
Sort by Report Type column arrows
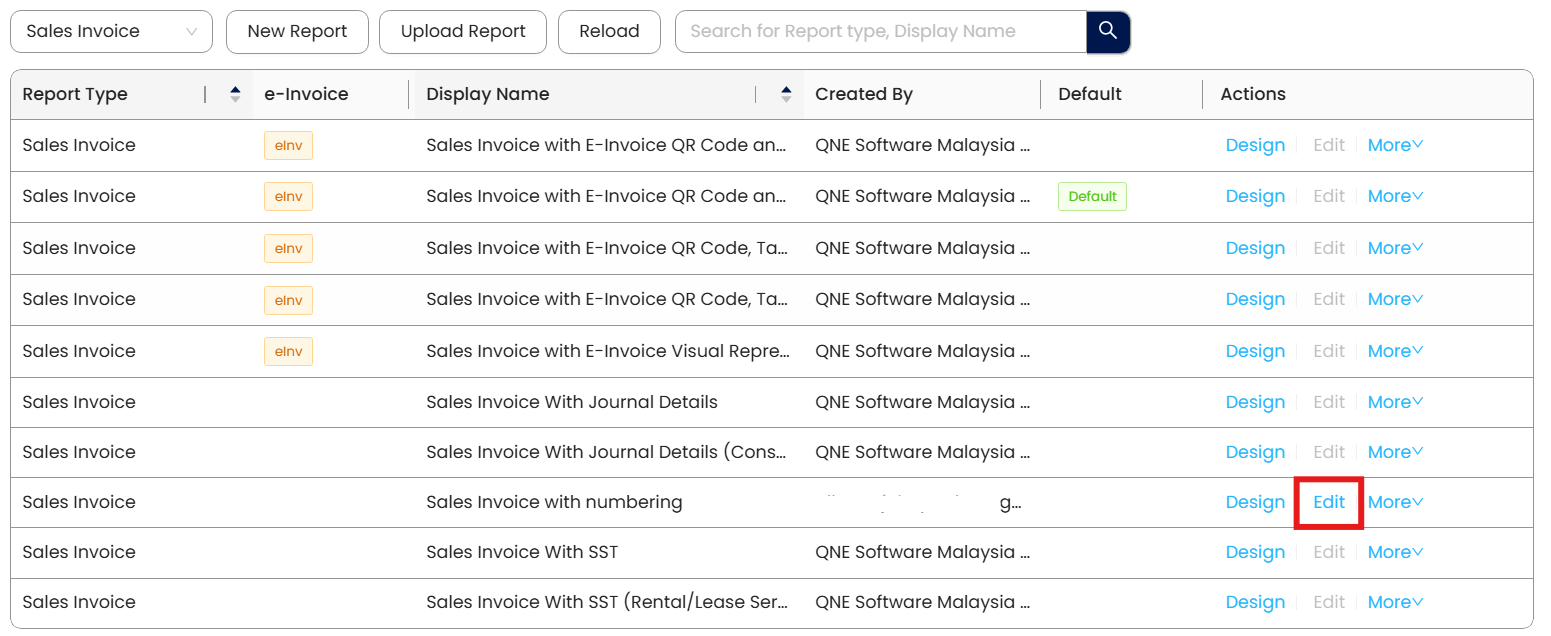235,94
